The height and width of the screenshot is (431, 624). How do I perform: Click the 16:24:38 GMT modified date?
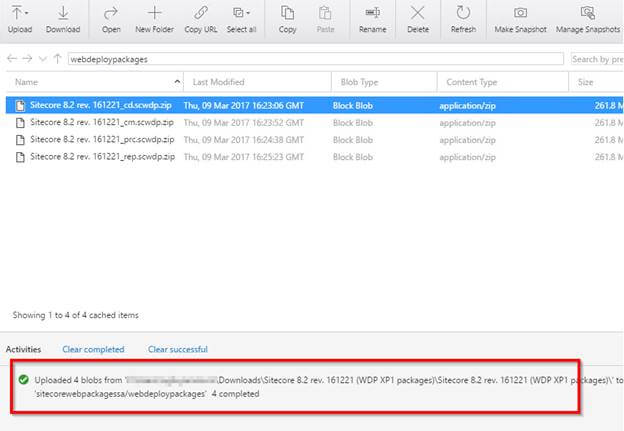(x=244, y=140)
